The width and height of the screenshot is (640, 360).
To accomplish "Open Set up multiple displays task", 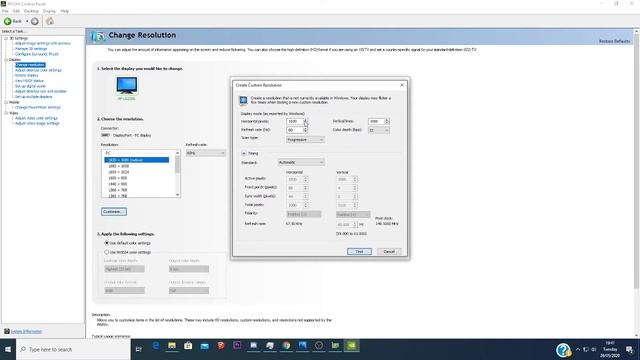I will [x=33, y=97].
